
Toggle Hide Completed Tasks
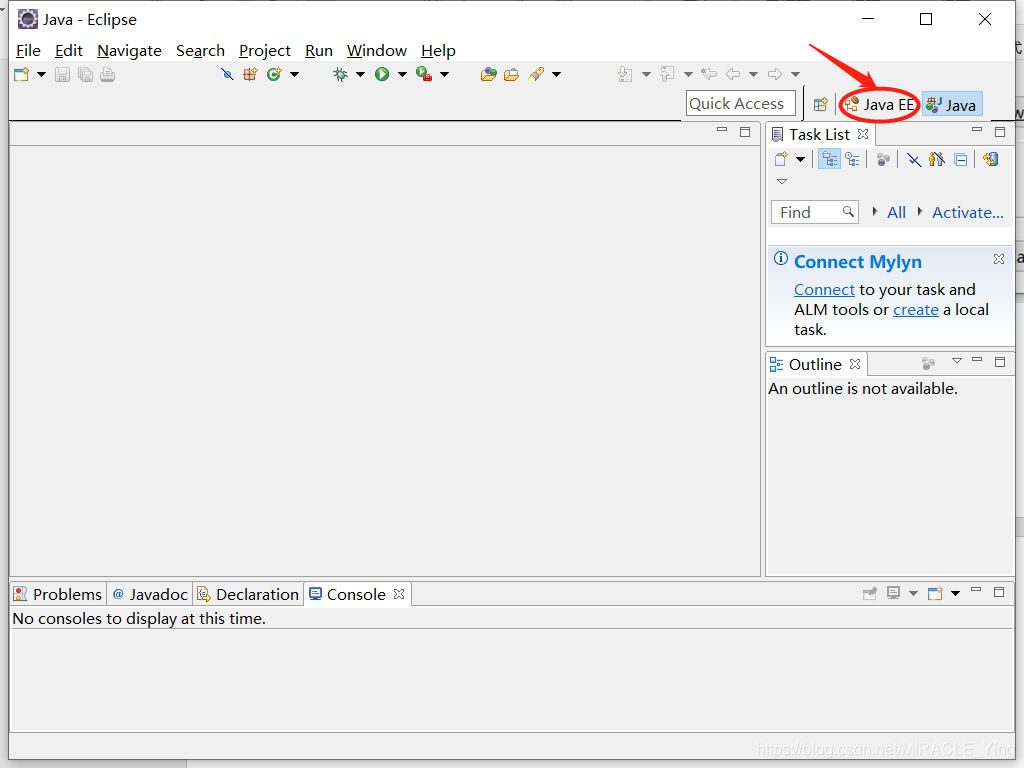coord(914,159)
